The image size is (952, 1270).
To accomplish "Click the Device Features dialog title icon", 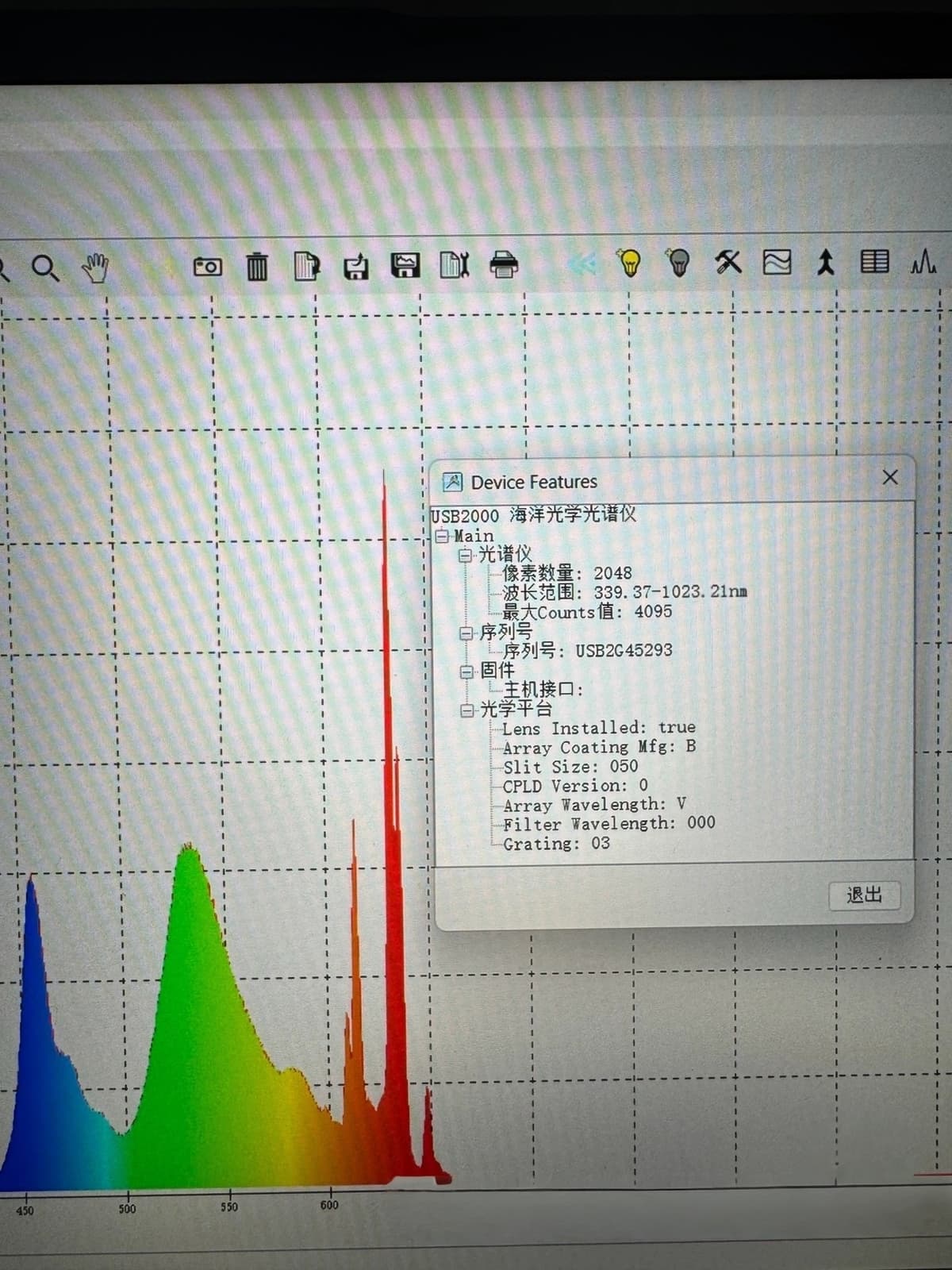I will click(452, 482).
